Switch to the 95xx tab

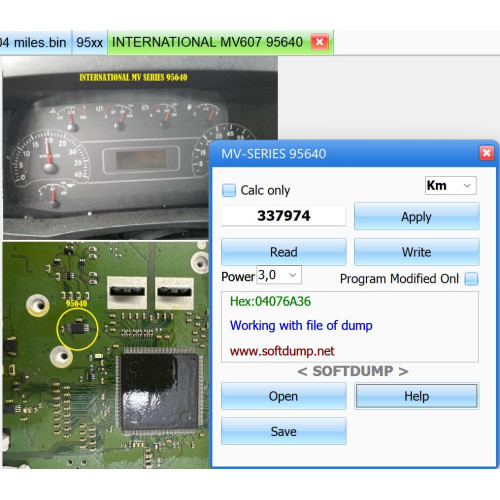(x=90, y=42)
